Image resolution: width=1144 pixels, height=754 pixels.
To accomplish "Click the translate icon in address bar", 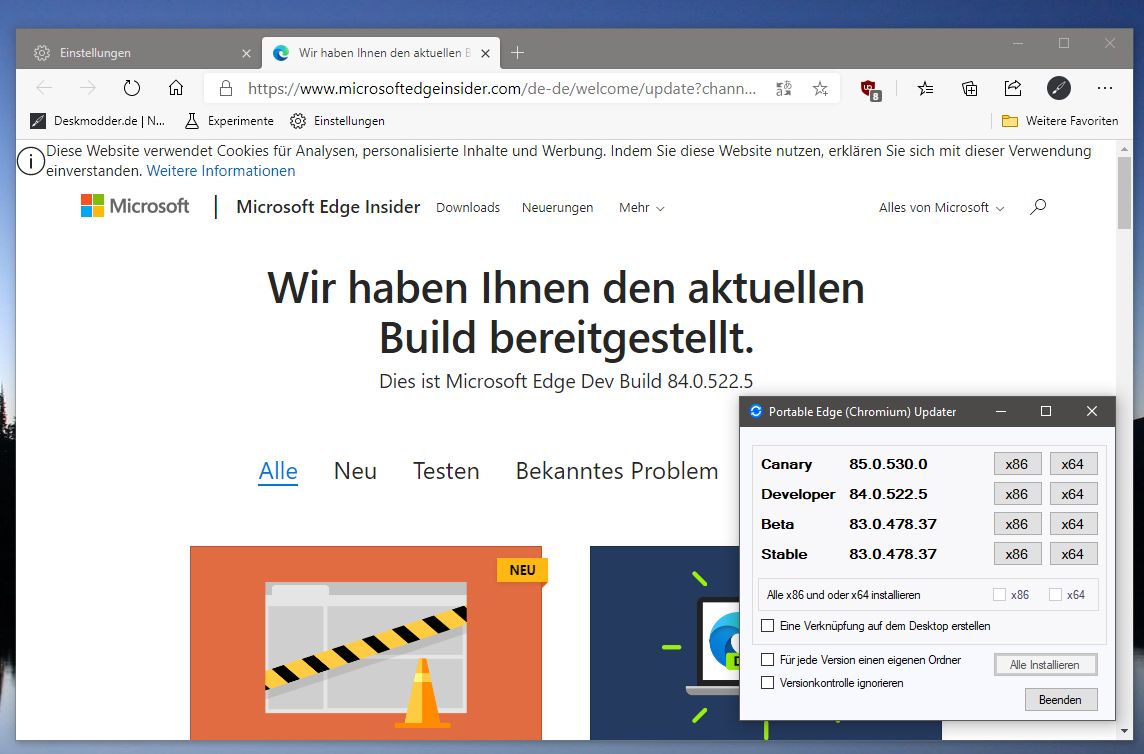I will (784, 88).
